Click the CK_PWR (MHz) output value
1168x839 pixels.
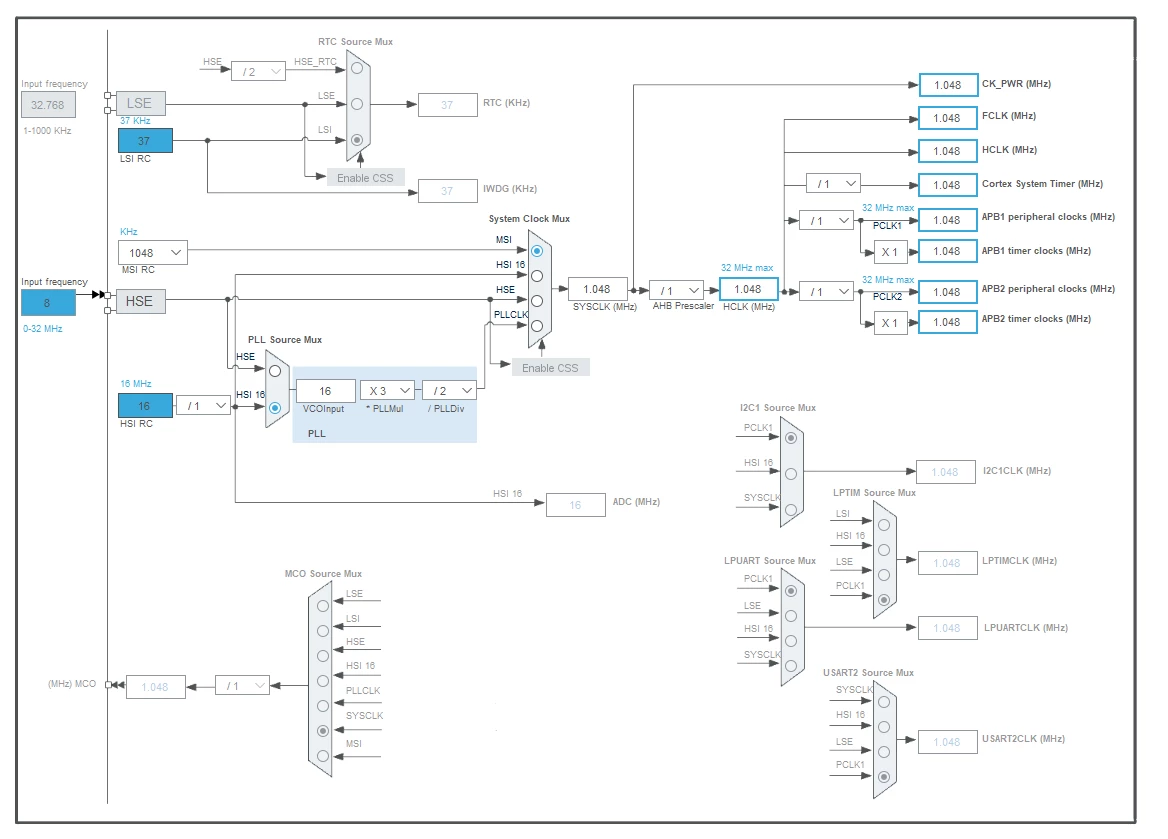[x=948, y=85]
